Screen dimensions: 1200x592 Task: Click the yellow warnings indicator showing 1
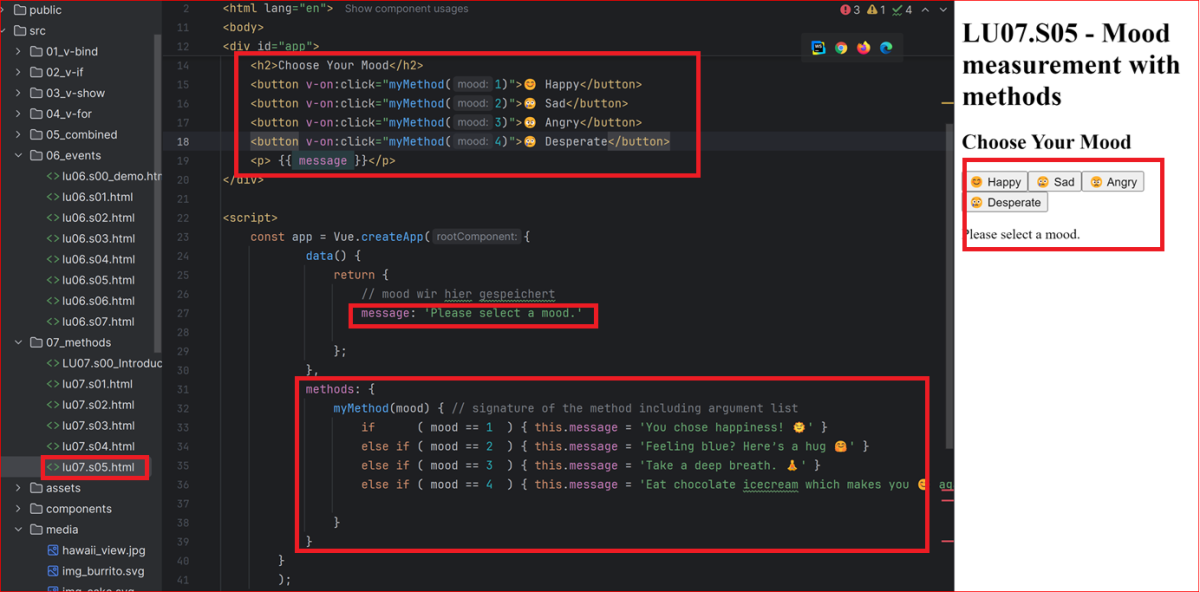pos(876,9)
